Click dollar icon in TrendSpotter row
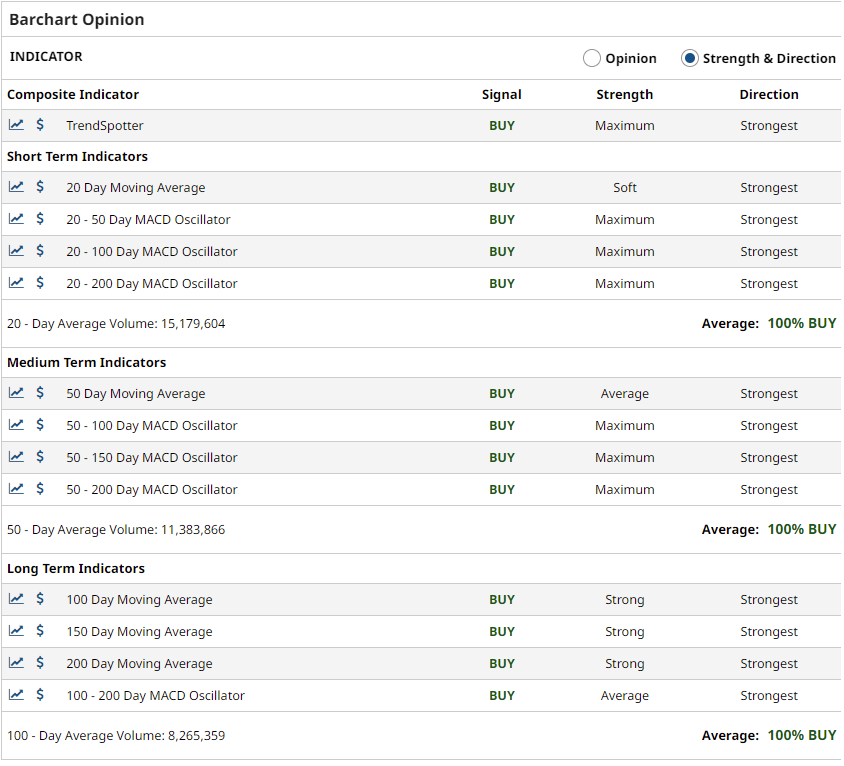Image resolution: width=844 pixels, height=766 pixels. (40, 125)
